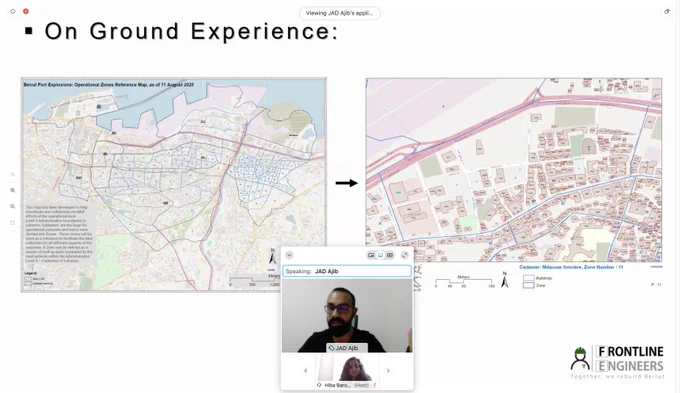Click the 'Beirut Port Explosions' title on the left map
Viewport: 680px width, 393px height.
108,85
